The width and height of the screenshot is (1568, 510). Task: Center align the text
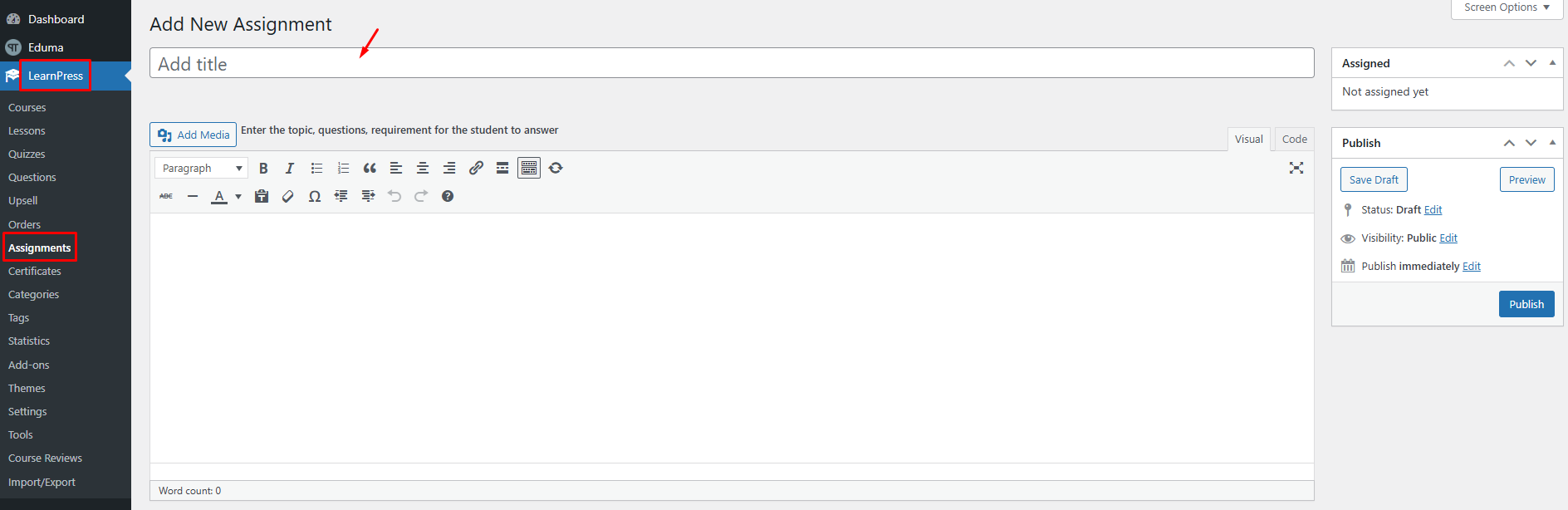(423, 168)
